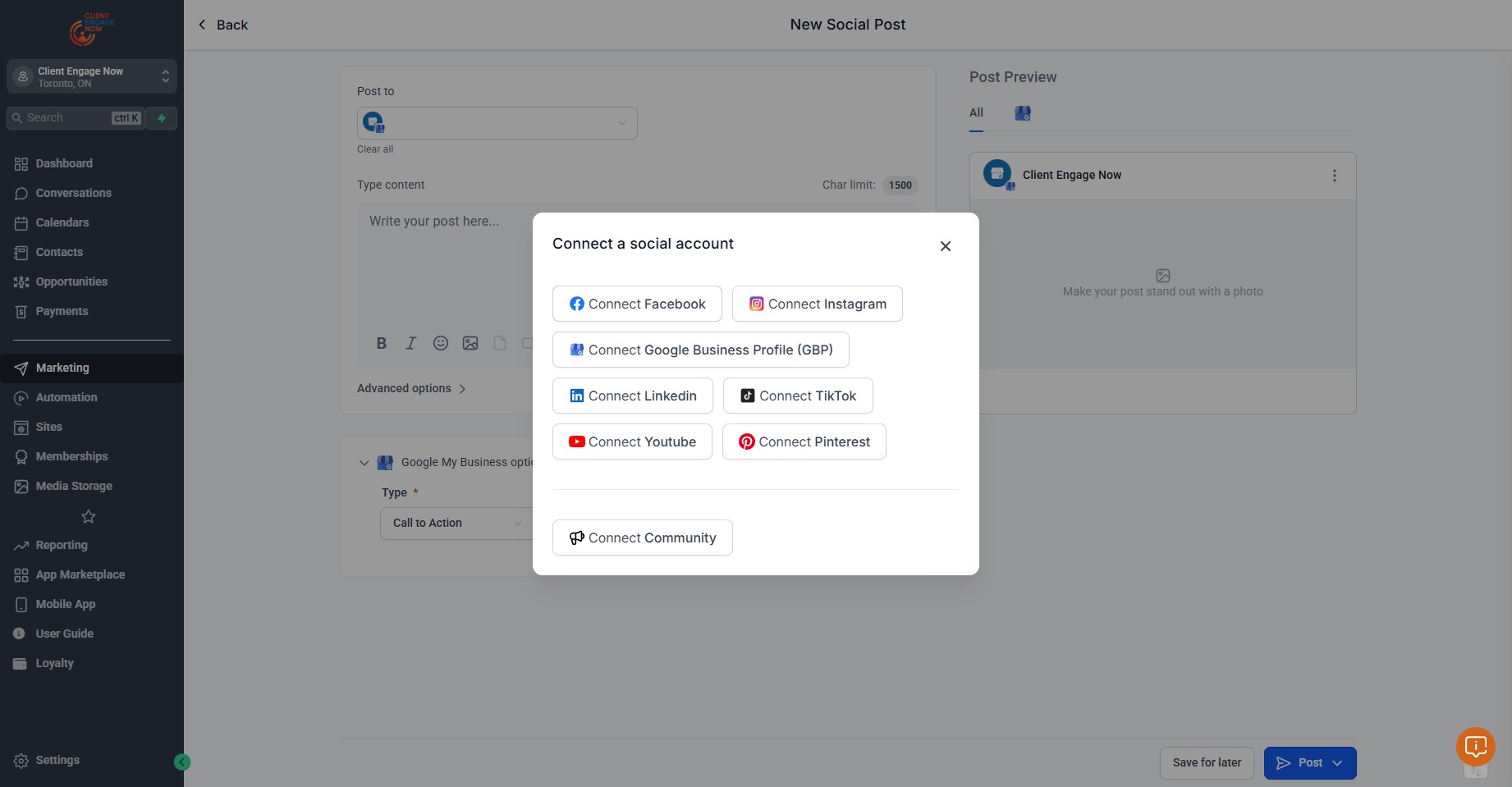Select the Google Business tab in Post Preview
Image resolution: width=1512 pixels, height=787 pixels.
[x=1023, y=113]
